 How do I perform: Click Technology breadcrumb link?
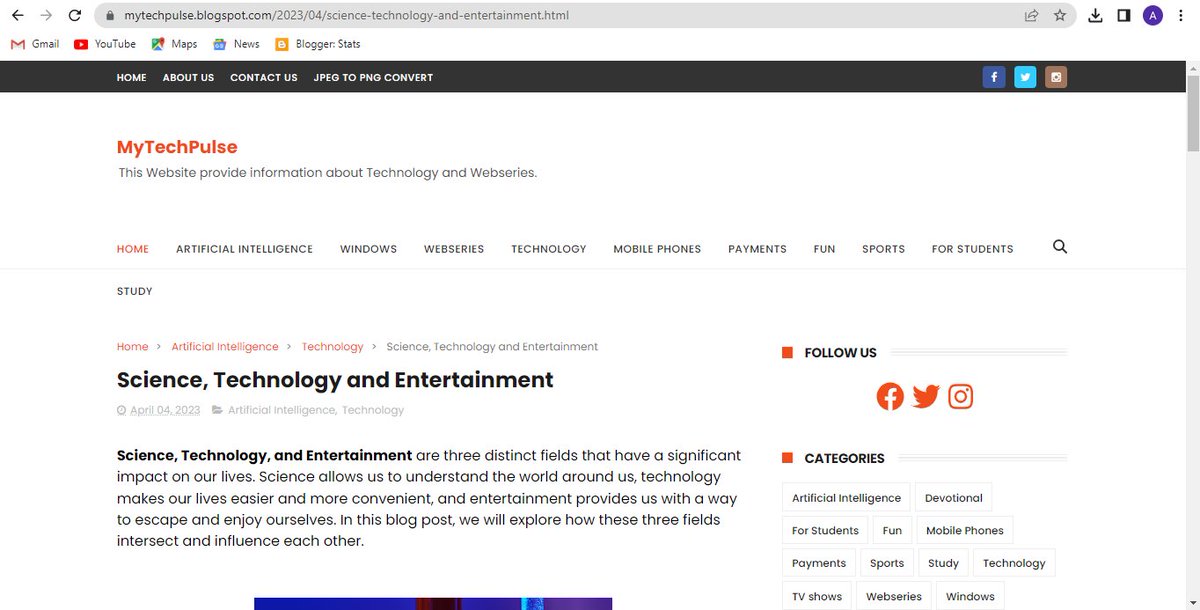[x=332, y=347]
